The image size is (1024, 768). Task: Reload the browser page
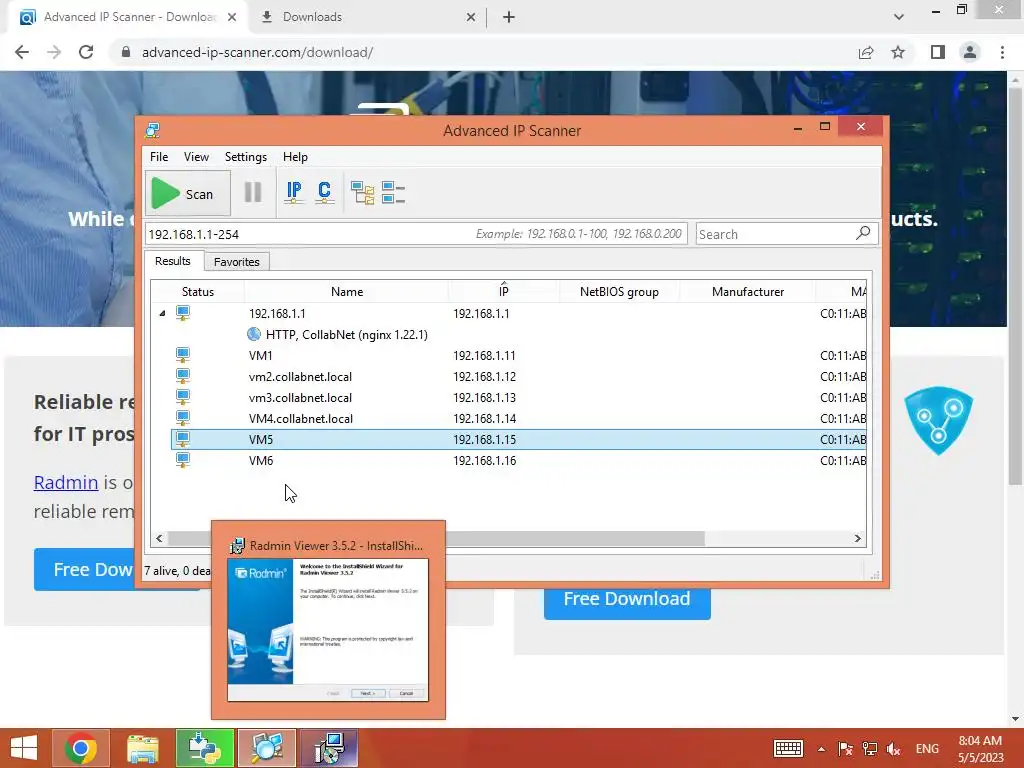pyautogui.click(x=86, y=52)
